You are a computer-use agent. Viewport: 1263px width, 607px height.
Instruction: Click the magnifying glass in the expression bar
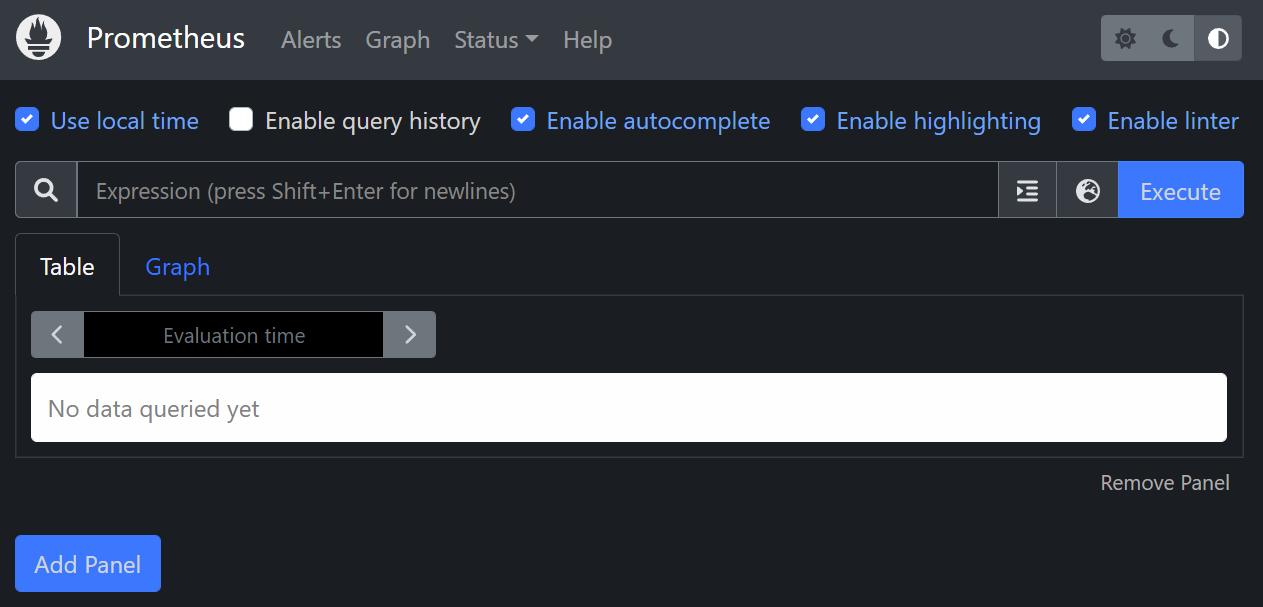(x=45, y=189)
